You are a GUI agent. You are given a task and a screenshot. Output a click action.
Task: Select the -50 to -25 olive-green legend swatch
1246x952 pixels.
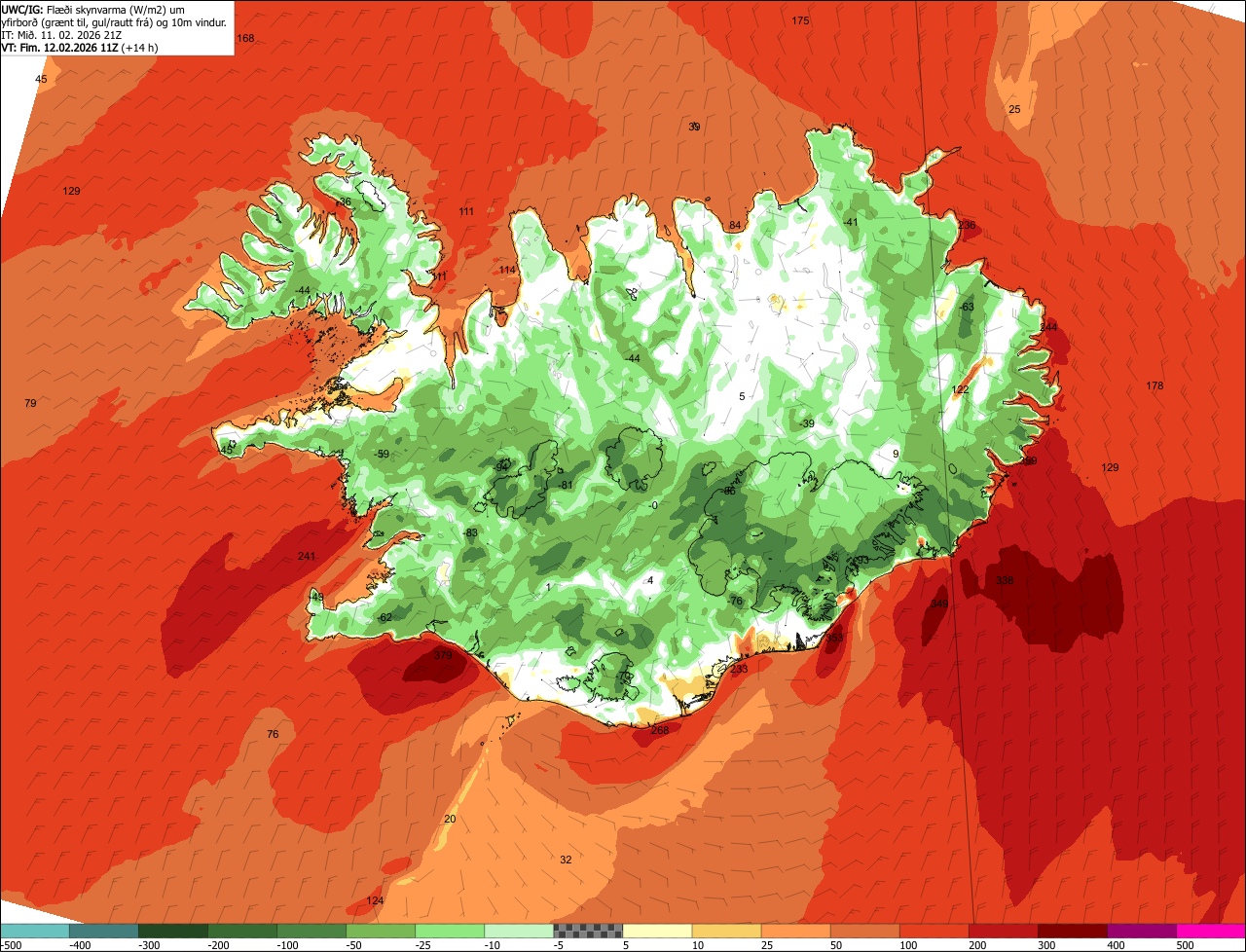coord(380,930)
